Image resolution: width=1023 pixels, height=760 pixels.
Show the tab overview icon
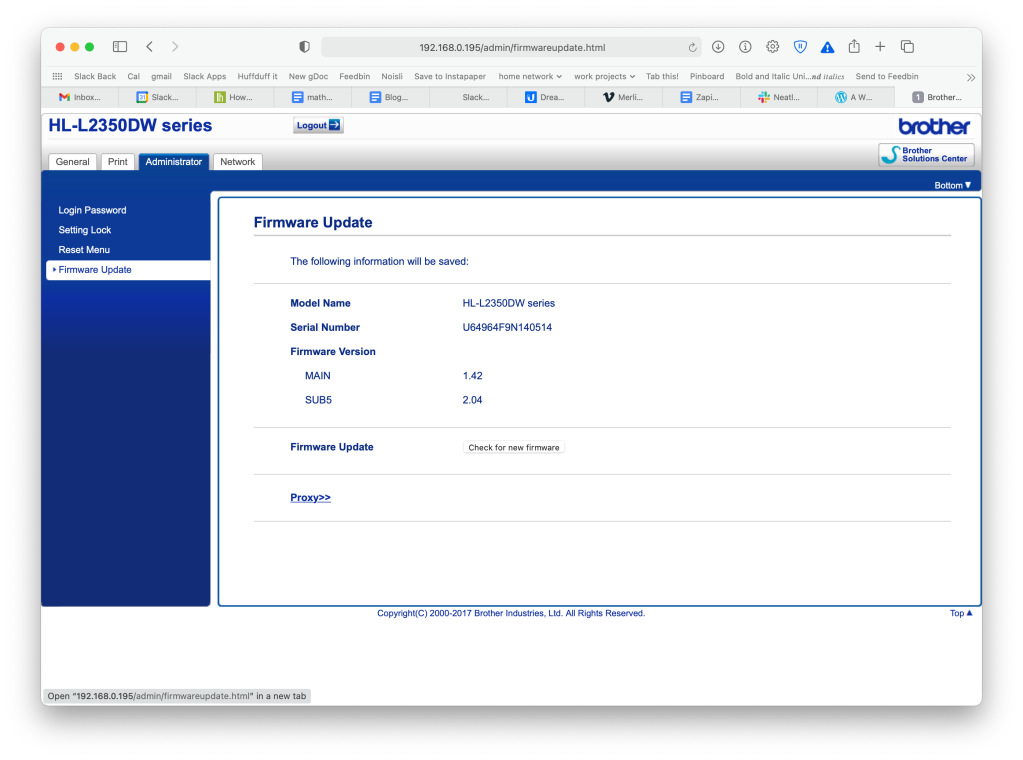[x=907, y=46]
